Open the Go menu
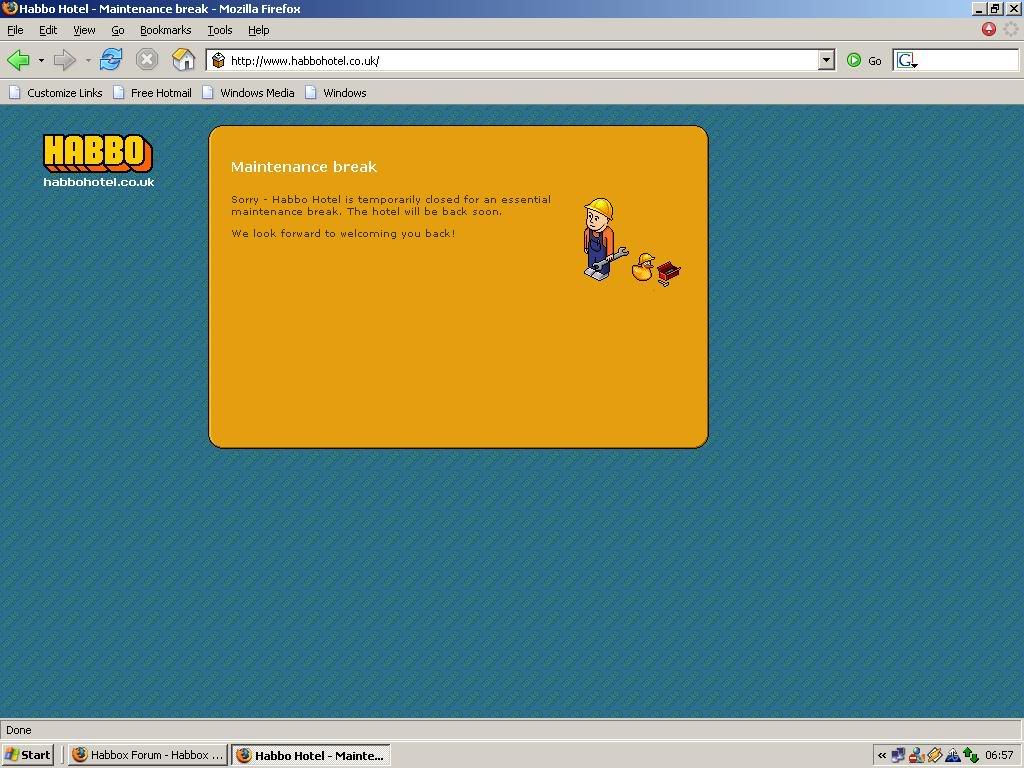The height and width of the screenshot is (768, 1024). 118,30
